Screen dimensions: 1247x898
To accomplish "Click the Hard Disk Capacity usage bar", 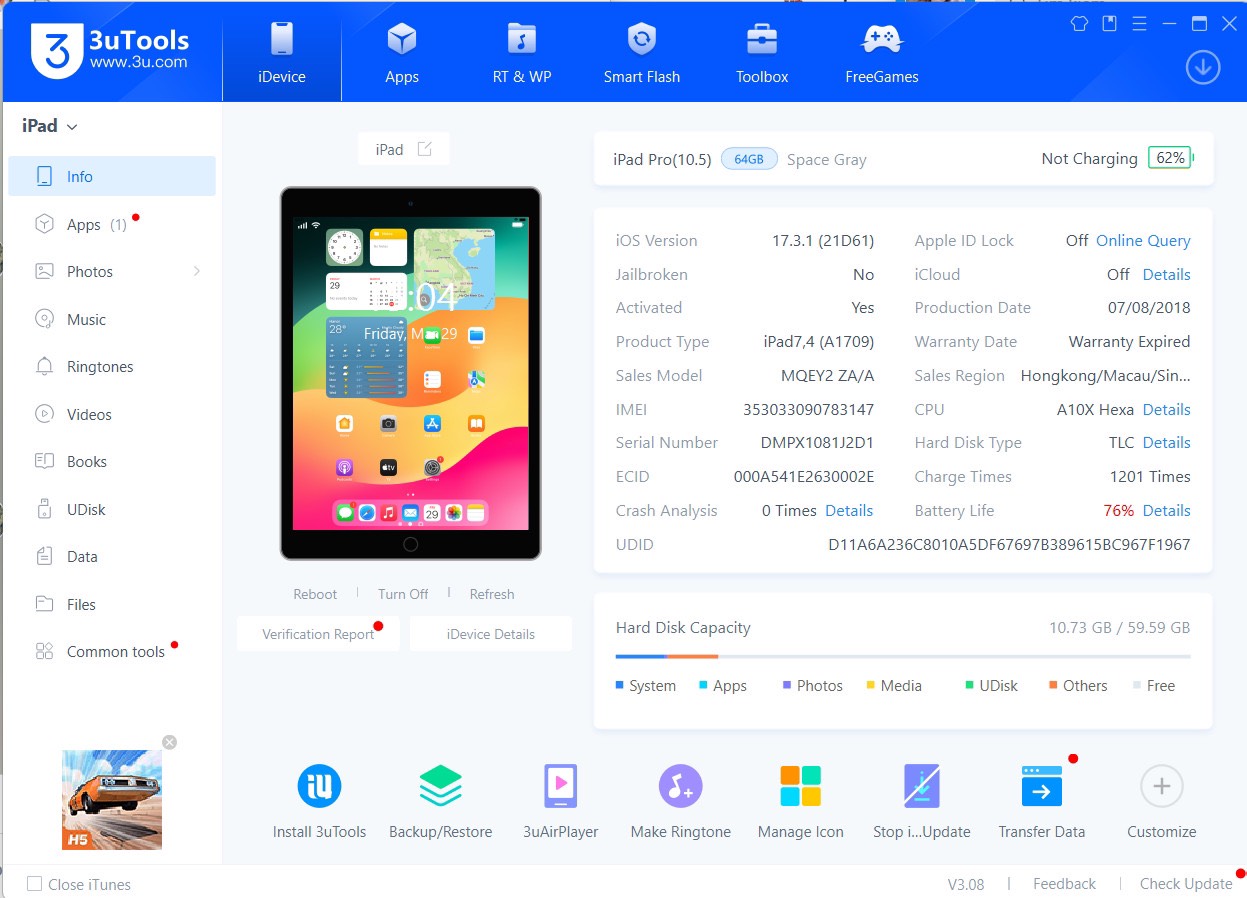I will click(x=902, y=657).
